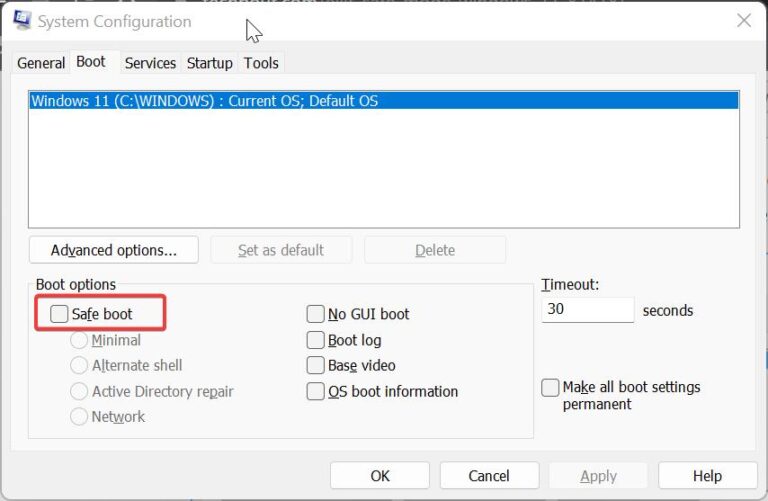Enable the Boot log checkbox
The width and height of the screenshot is (768, 501).
click(x=315, y=340)
